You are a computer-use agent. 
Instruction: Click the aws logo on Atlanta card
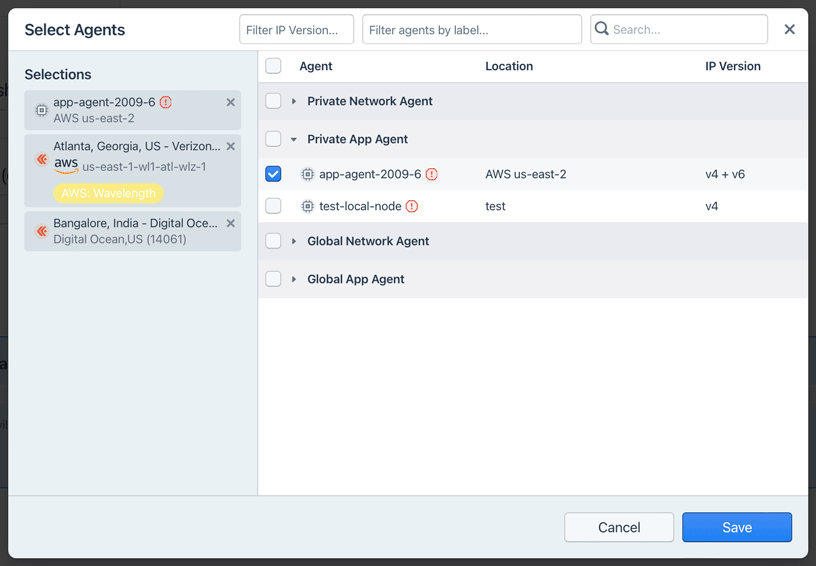(66, 165)
